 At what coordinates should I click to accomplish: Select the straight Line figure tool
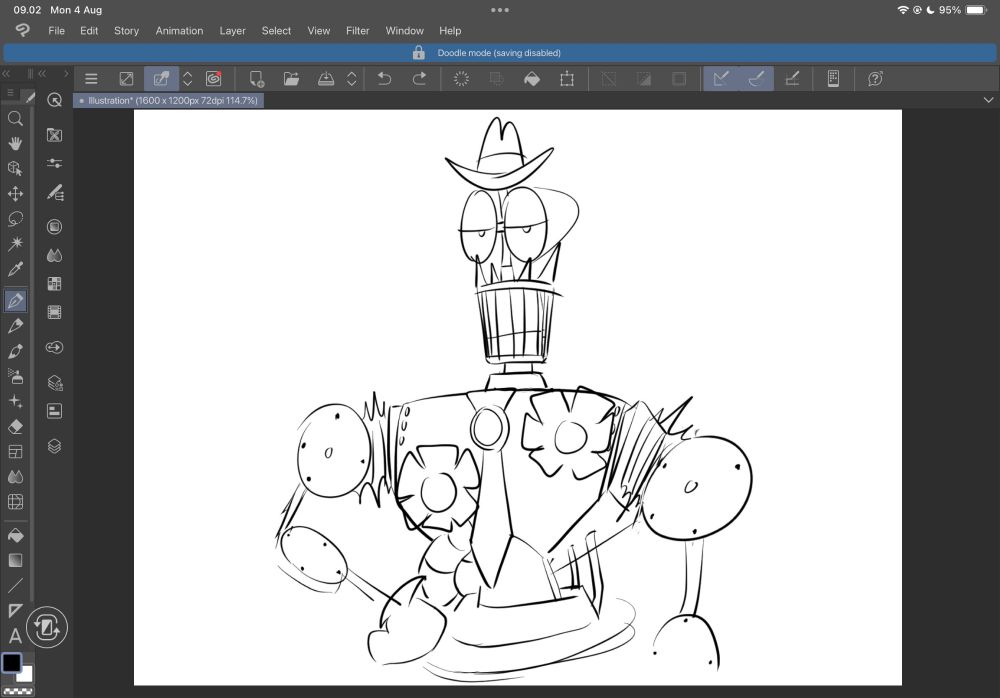pos(15,585)
